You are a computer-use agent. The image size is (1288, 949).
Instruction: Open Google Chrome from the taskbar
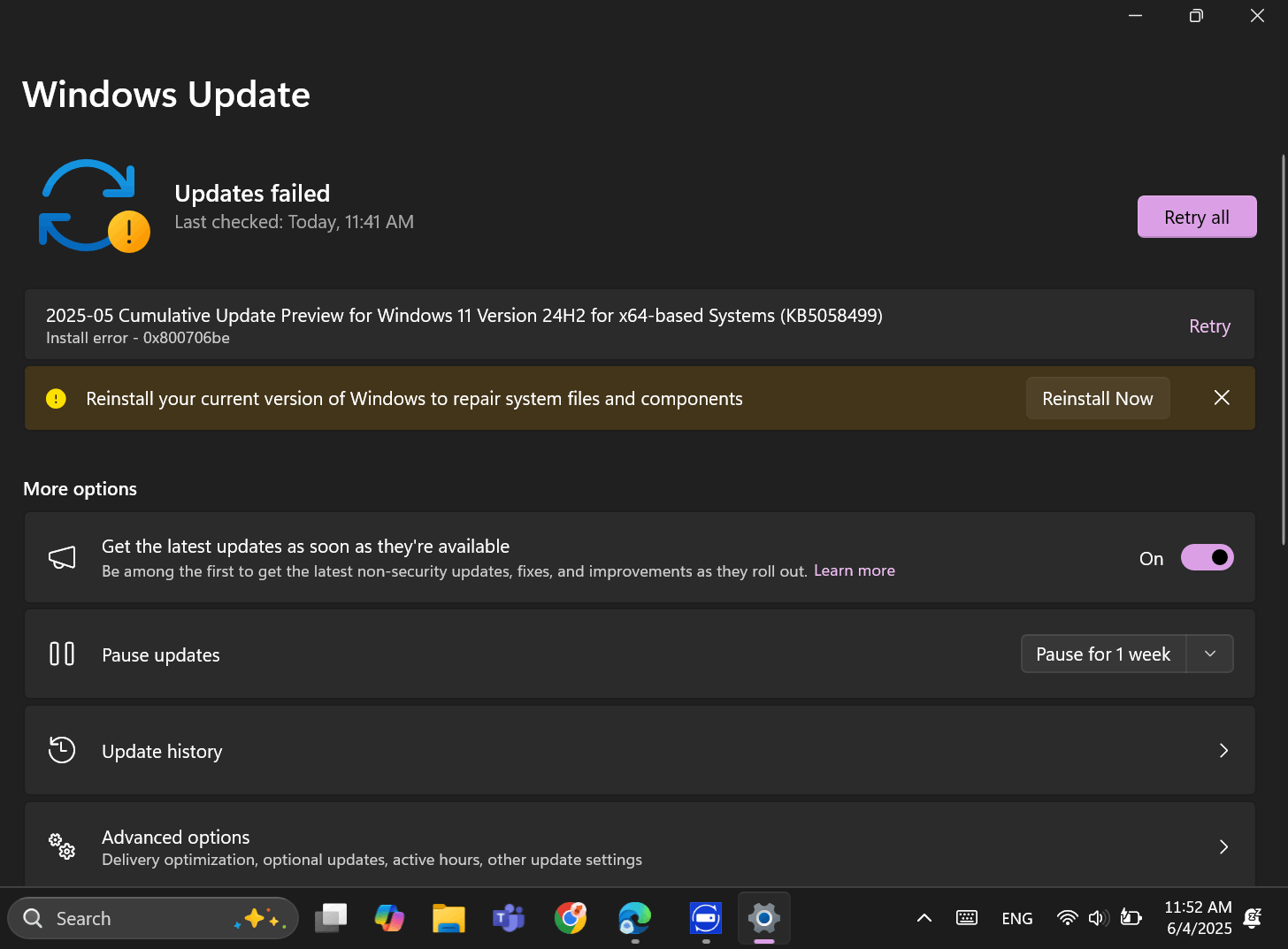pyautogui.click(x=571, y=919)
